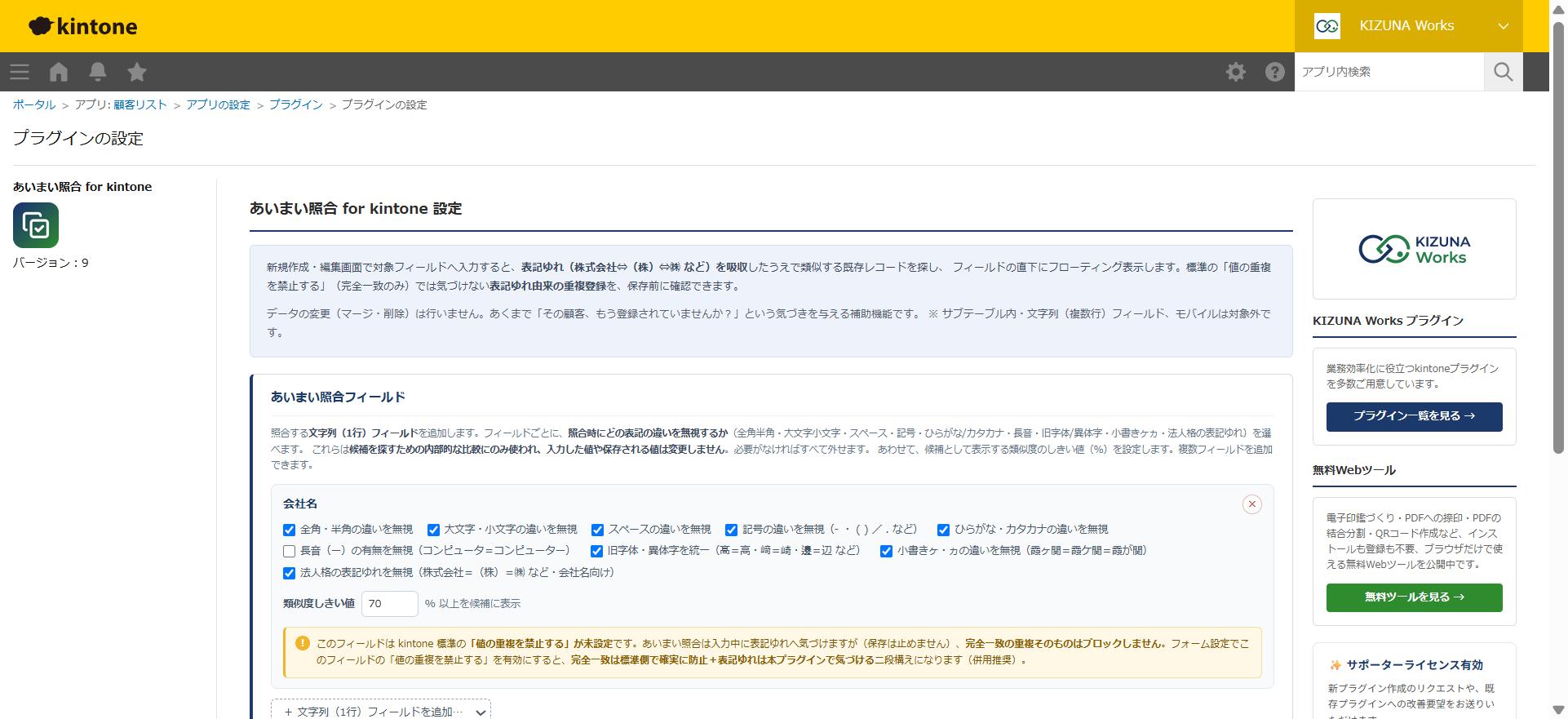Open ポータル breadcrumb link
This screenshot has height=719, width=1568.
click(x=34, y=104)
